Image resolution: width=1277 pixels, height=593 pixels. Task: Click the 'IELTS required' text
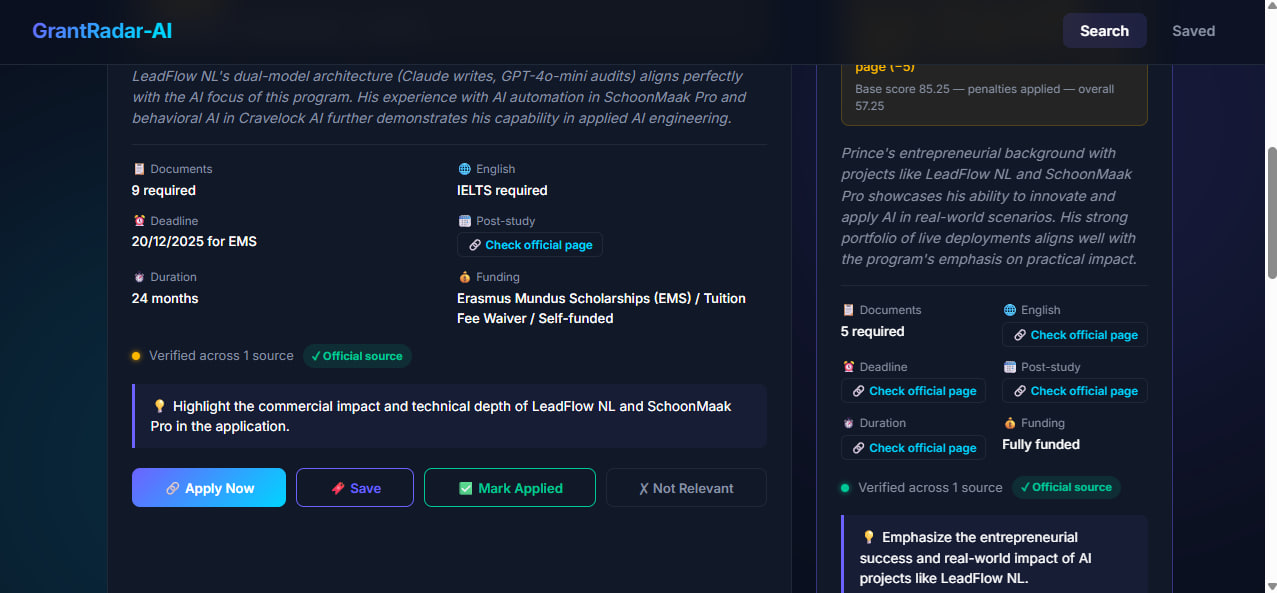[x=502, y=190]
